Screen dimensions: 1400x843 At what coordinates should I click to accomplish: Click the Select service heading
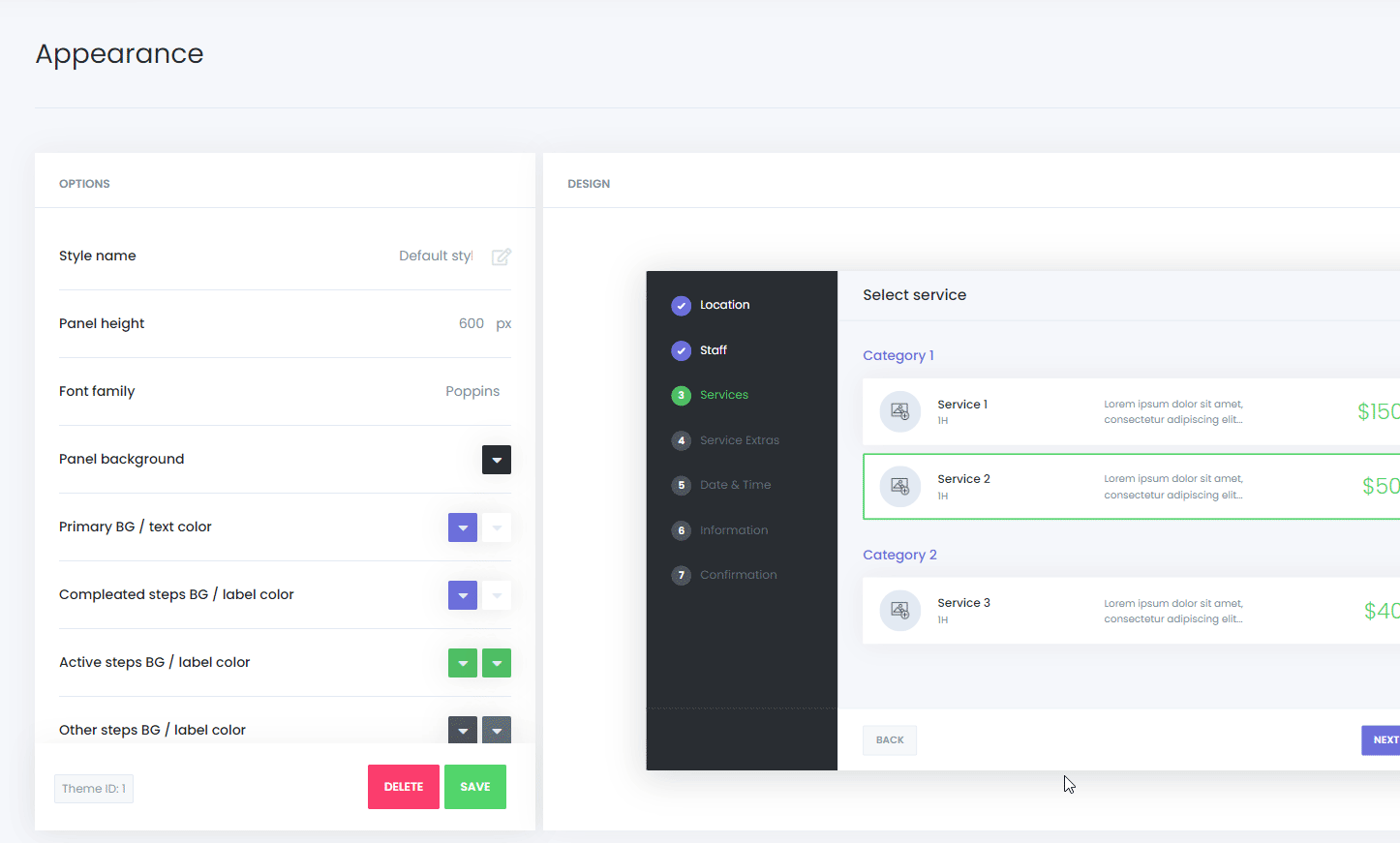915,295
